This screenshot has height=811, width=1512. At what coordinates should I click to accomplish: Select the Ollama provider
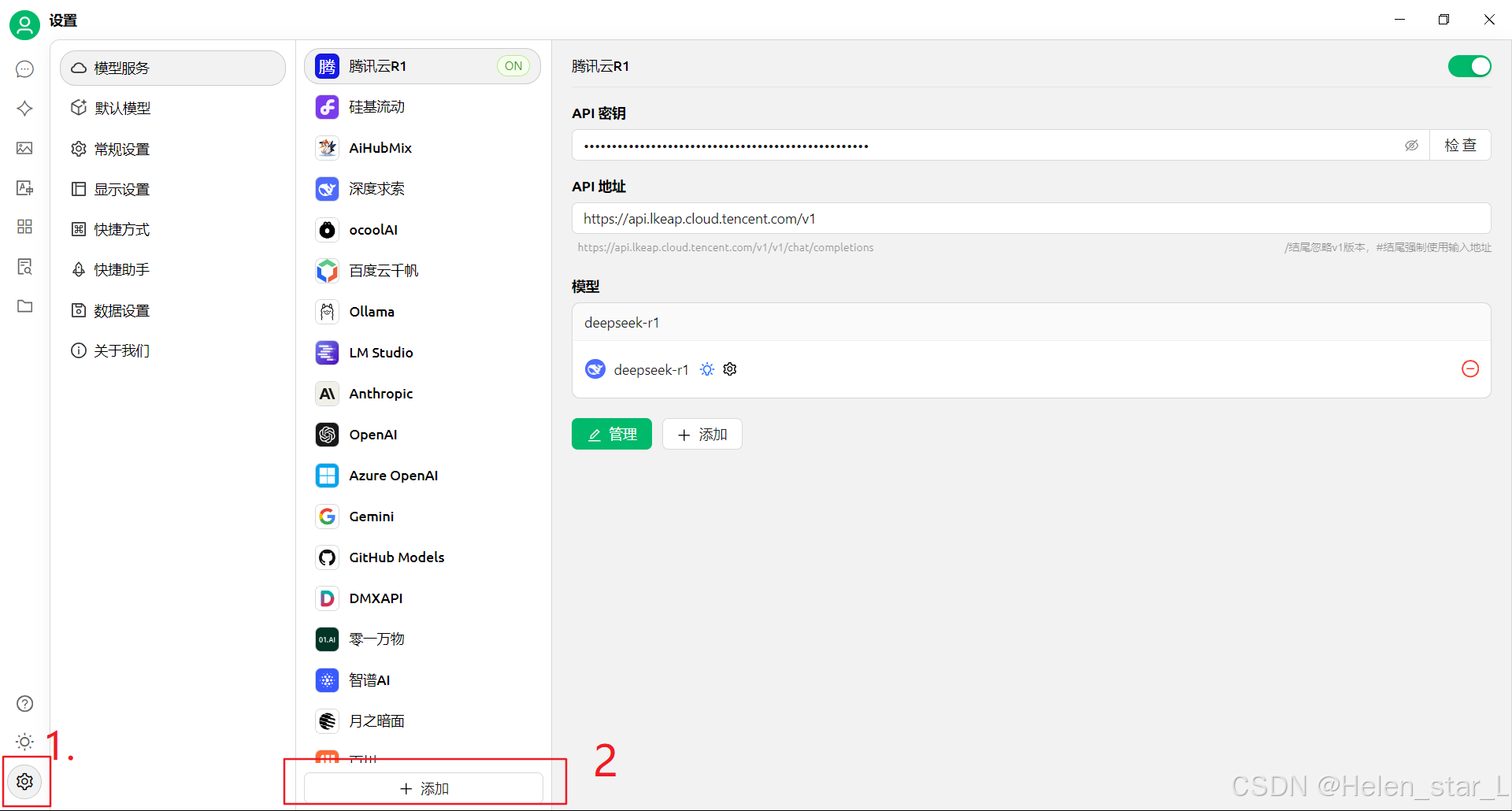click(x=422, y=312)
